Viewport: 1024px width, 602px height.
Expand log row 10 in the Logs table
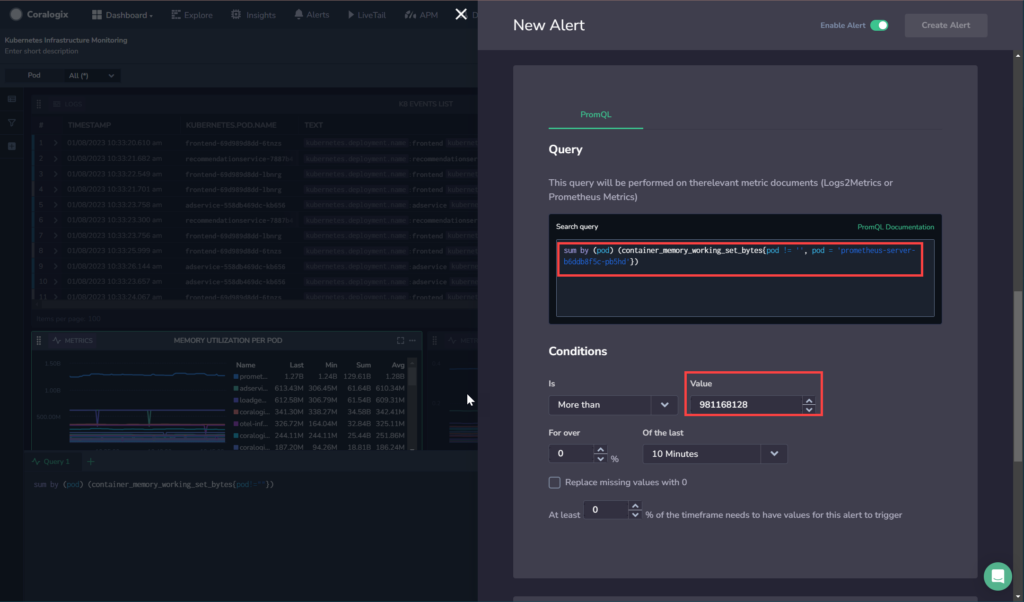(x=56, y=282)
